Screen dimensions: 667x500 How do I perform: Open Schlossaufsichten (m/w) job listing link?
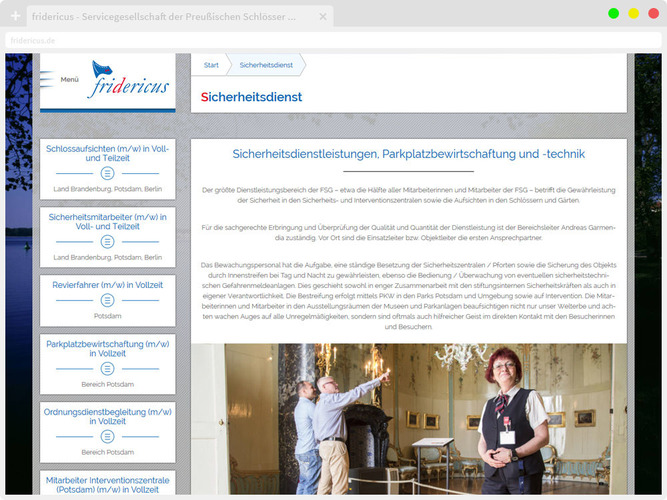pos(107,153)
